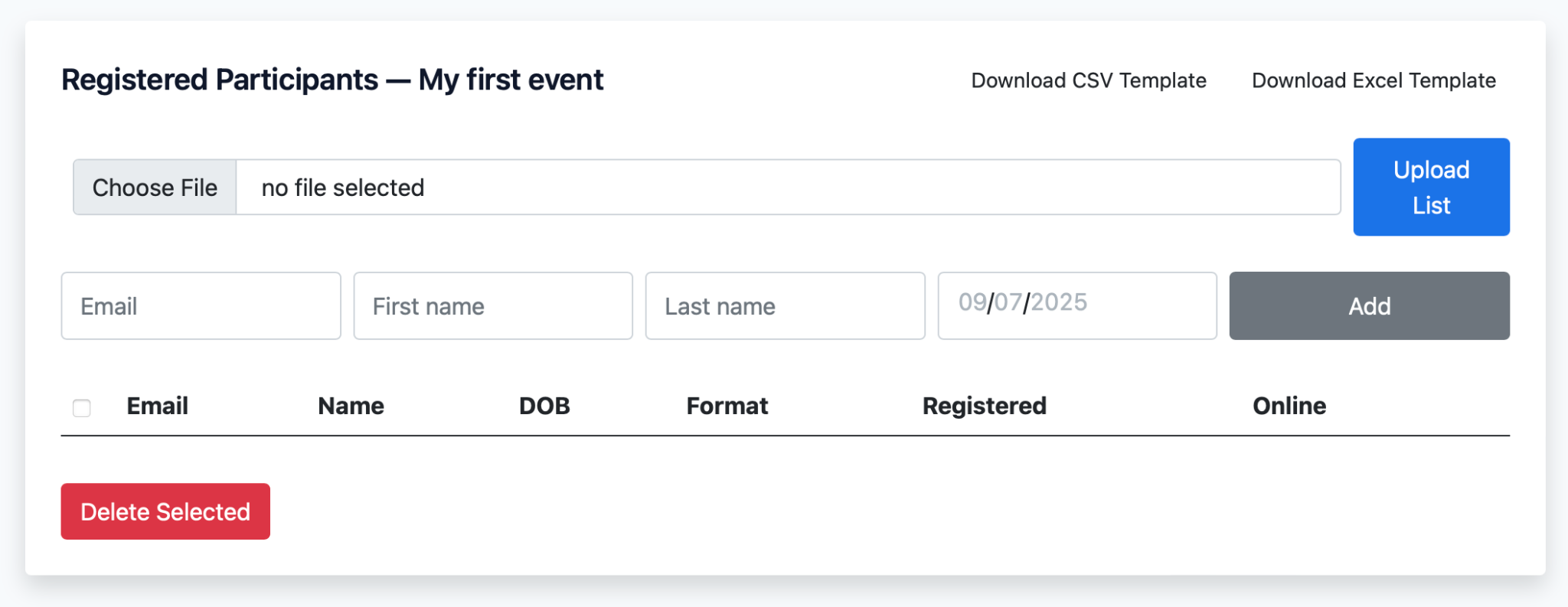Hit the red Delete Selected button

(165, 511)
